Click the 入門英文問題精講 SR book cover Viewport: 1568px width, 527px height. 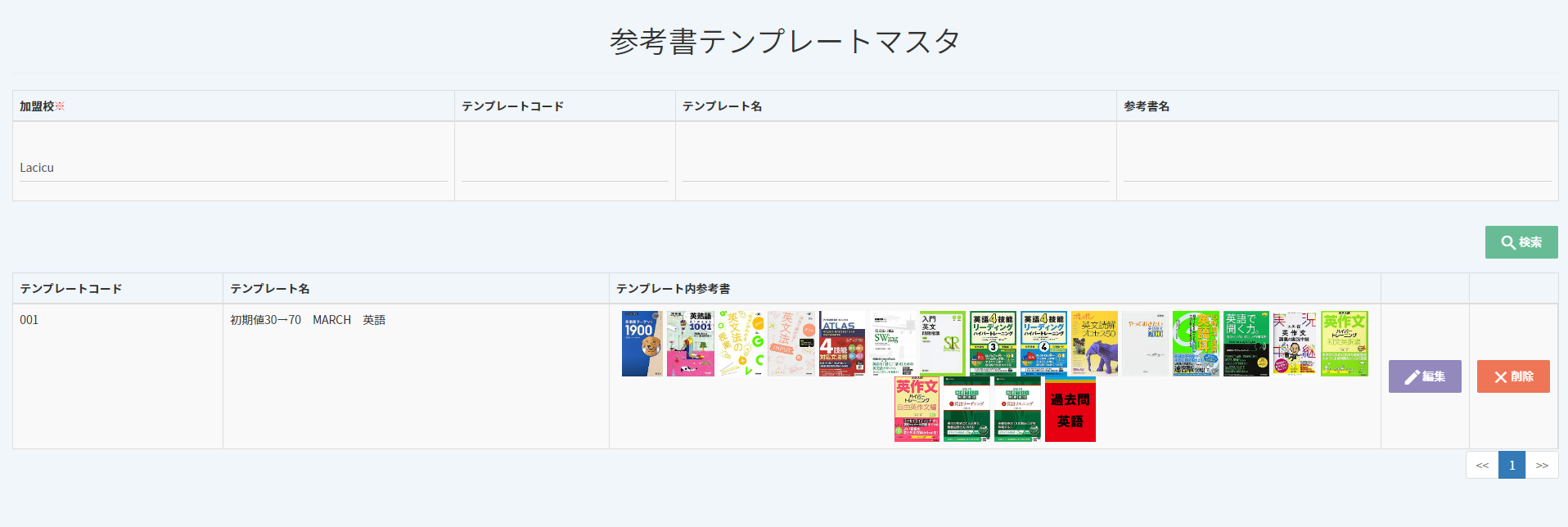coord(942,344)
